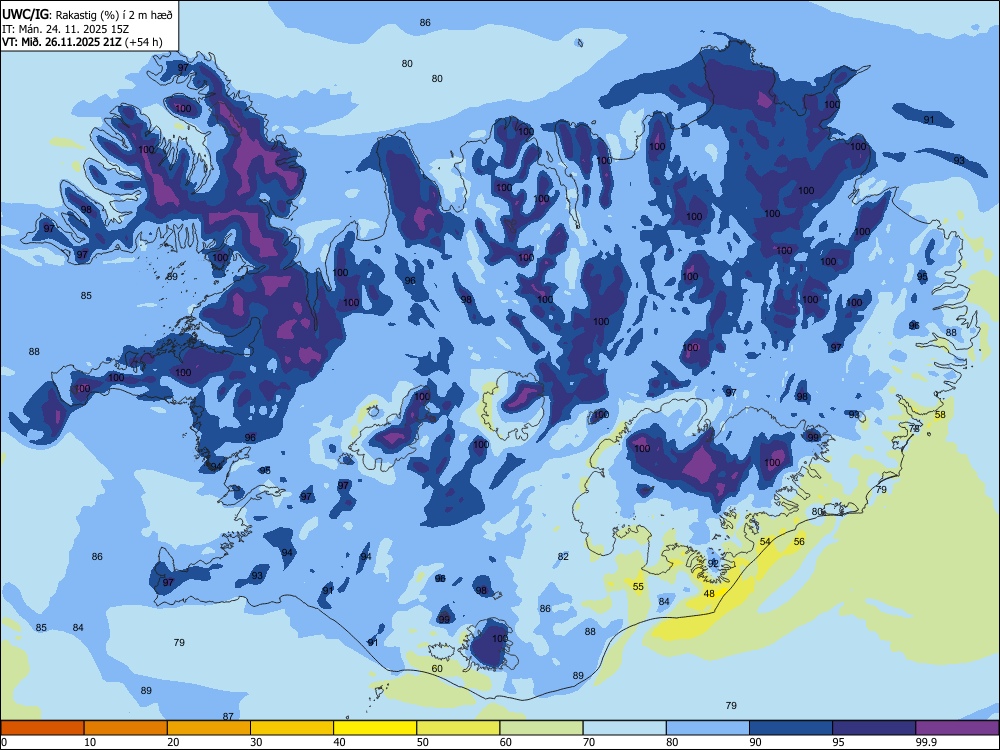This screenshot has height=750, width=1000.
Task: Pick the 20–30 legend color swatch
Action: click(209, 728)
